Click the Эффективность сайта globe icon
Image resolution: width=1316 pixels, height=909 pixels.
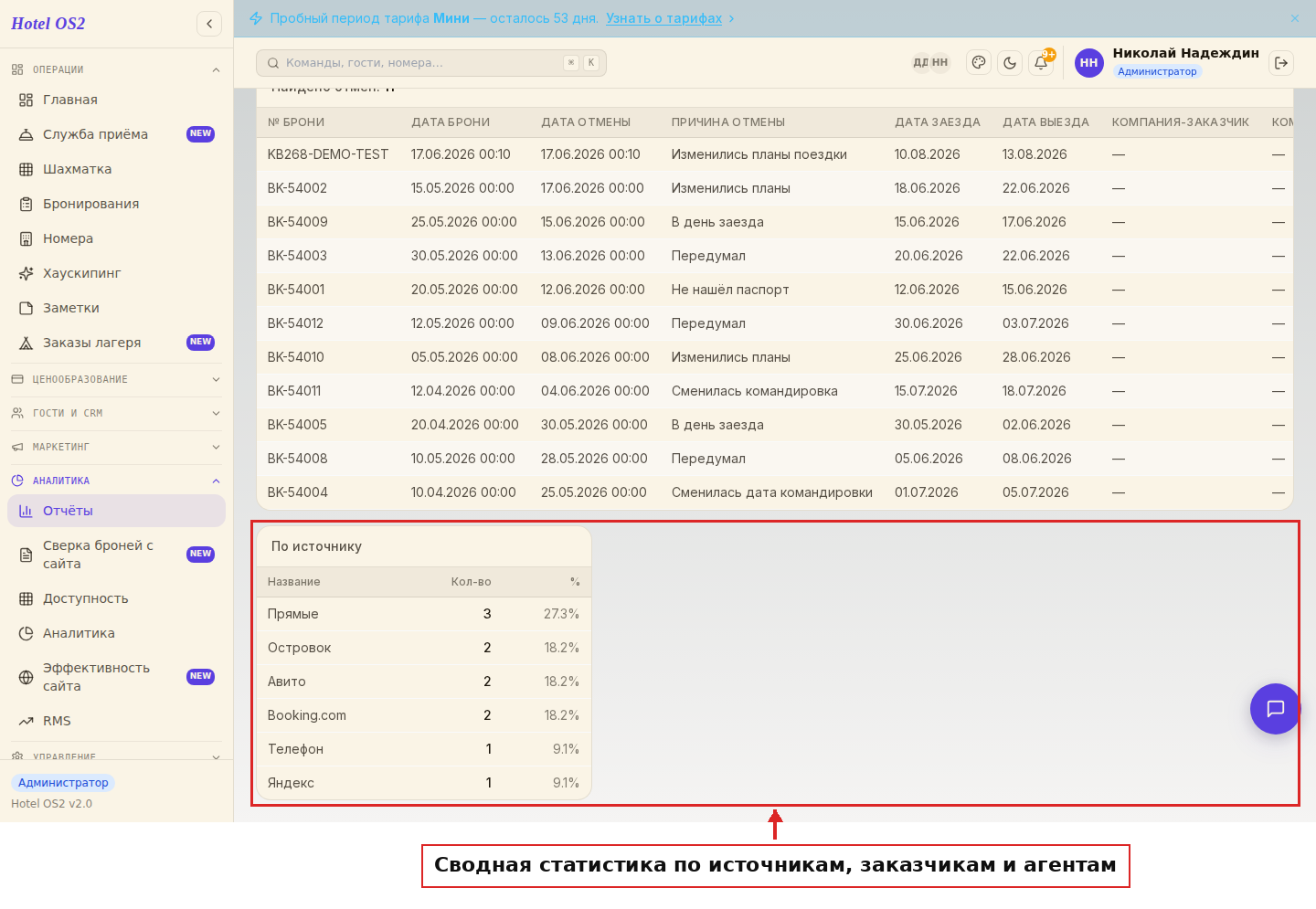[x=27, y=677]
